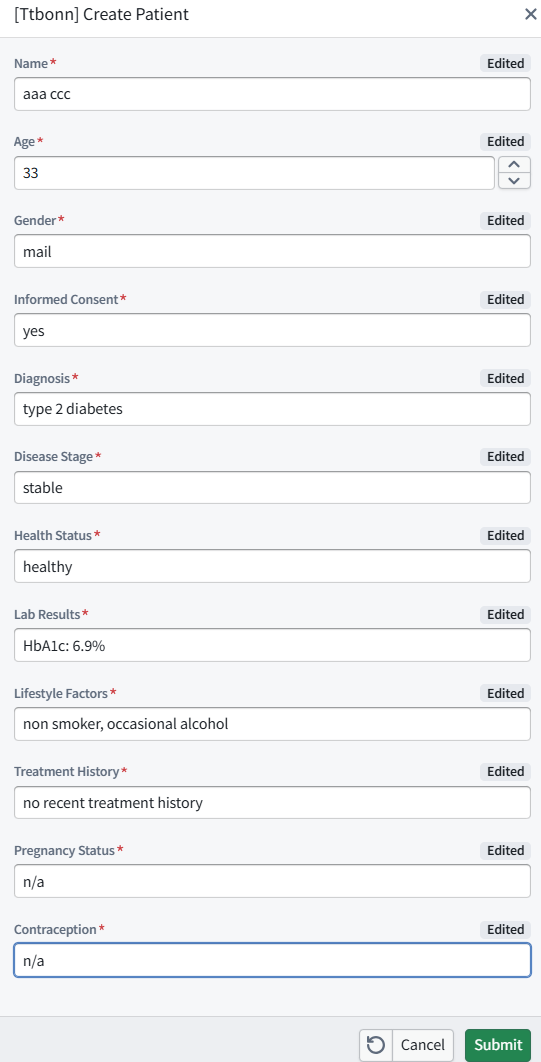This screenshot has width=541, height=1062.
Task: Edit the Lab Results field
Action: (x=272, y=645)
